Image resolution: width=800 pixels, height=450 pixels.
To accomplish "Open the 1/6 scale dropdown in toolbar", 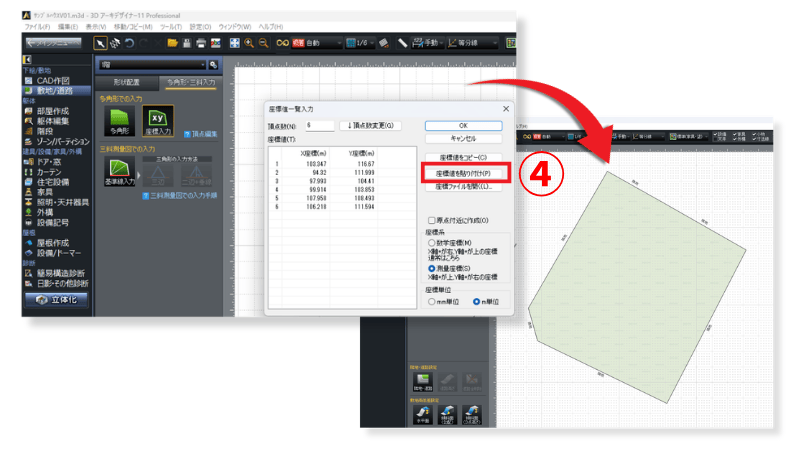I will (361, 43).
